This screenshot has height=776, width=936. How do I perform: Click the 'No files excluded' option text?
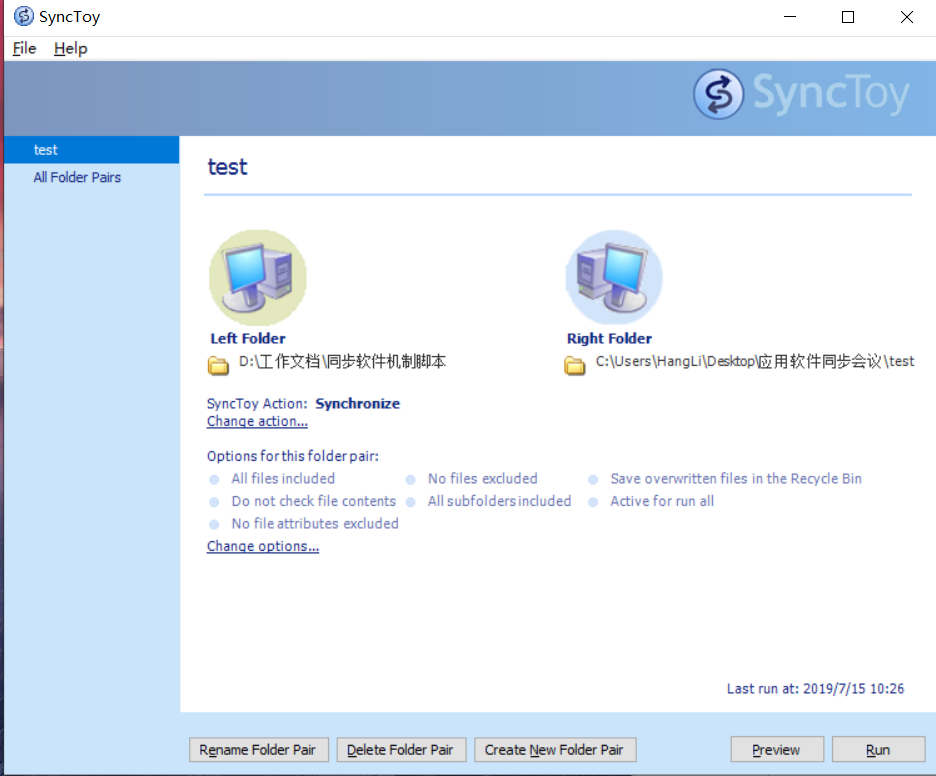(482, 479)
